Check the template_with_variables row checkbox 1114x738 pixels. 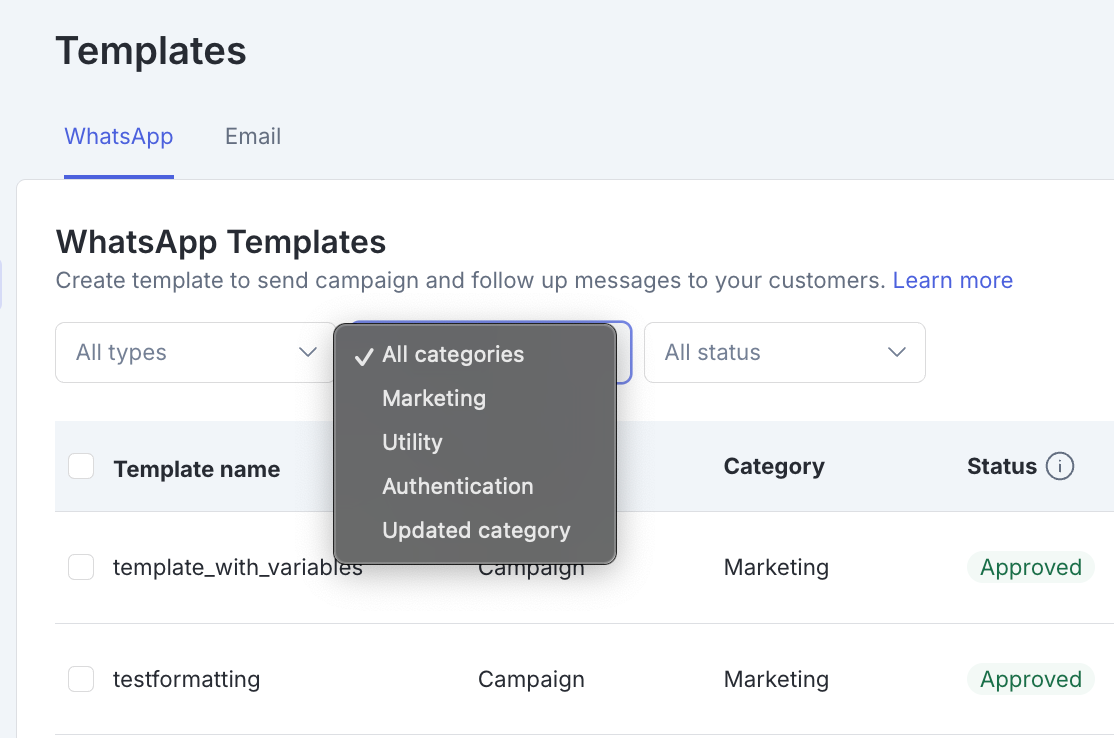click(81, 567)
